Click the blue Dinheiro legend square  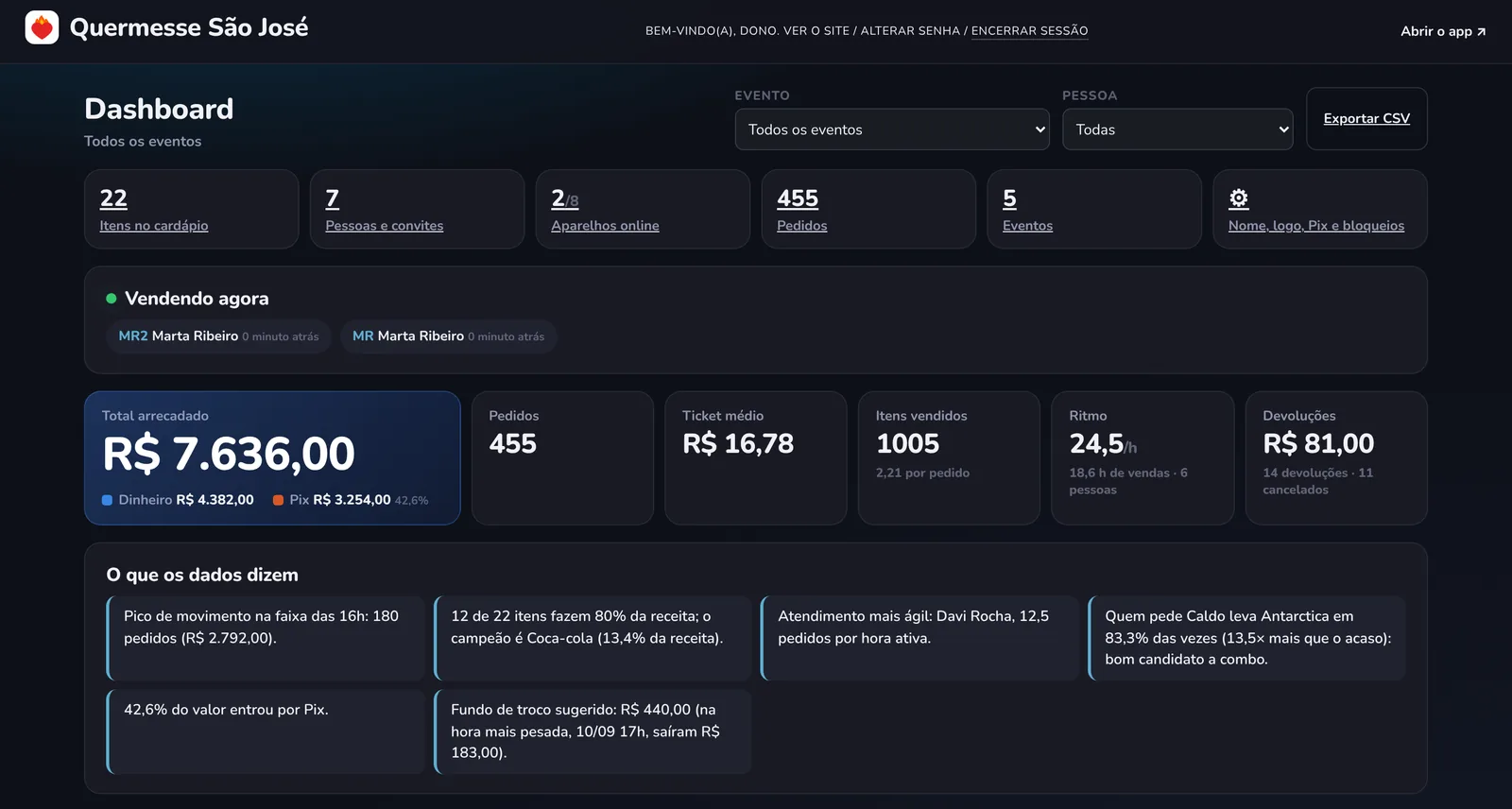[108, 500]
